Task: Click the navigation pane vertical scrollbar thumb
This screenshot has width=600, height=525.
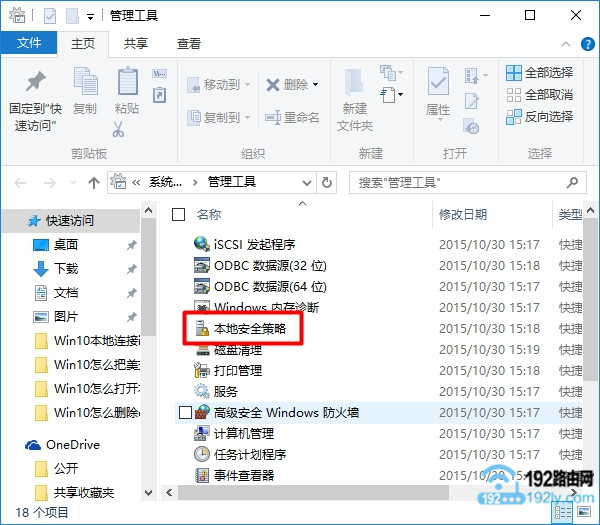Action: click(148, 277)
